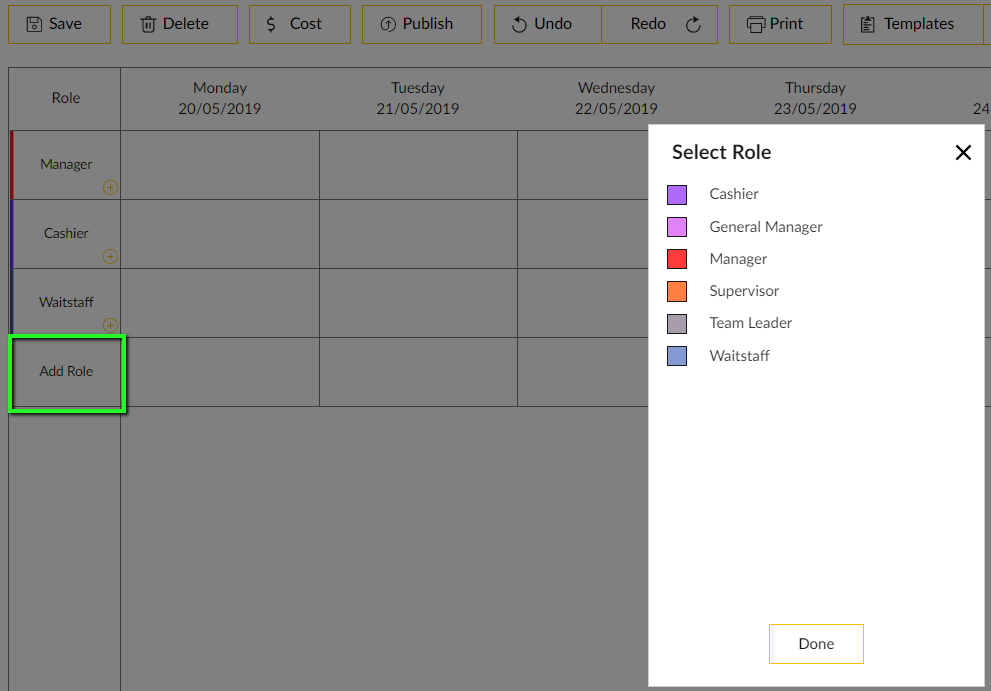Close the Select Role dialog

(x=963, y=152)
